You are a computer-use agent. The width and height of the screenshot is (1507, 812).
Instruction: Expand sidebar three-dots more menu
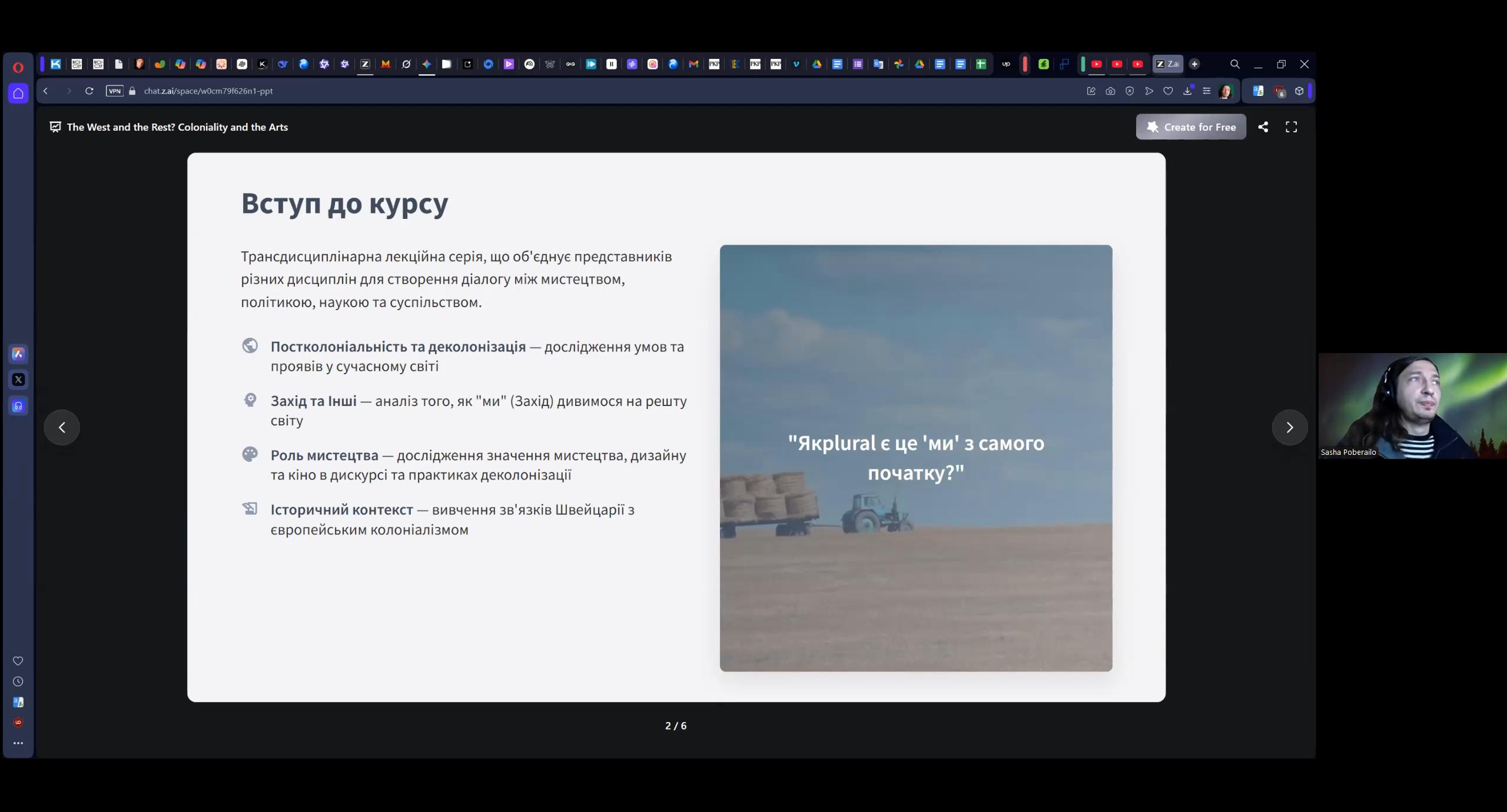(x=18, y=743)
